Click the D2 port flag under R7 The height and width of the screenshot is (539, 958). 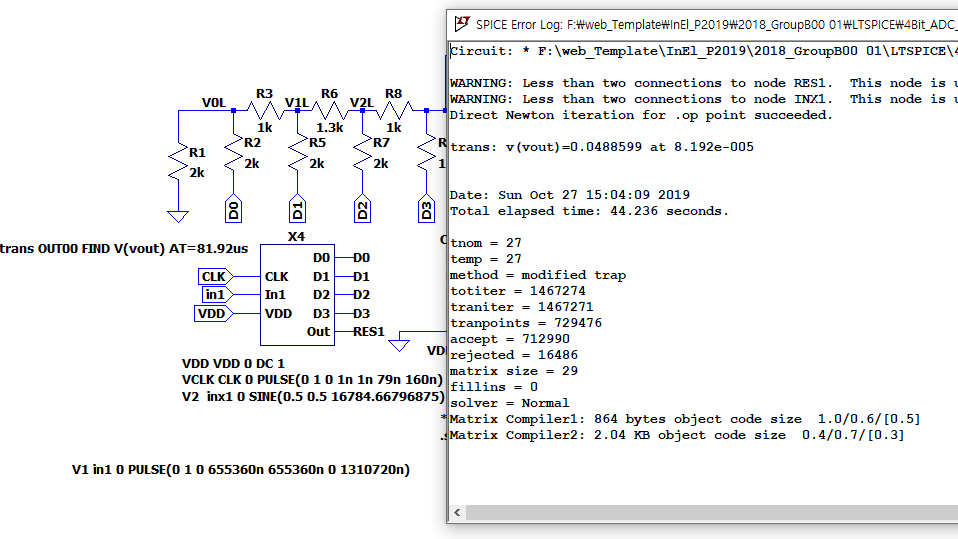(362, 208)
